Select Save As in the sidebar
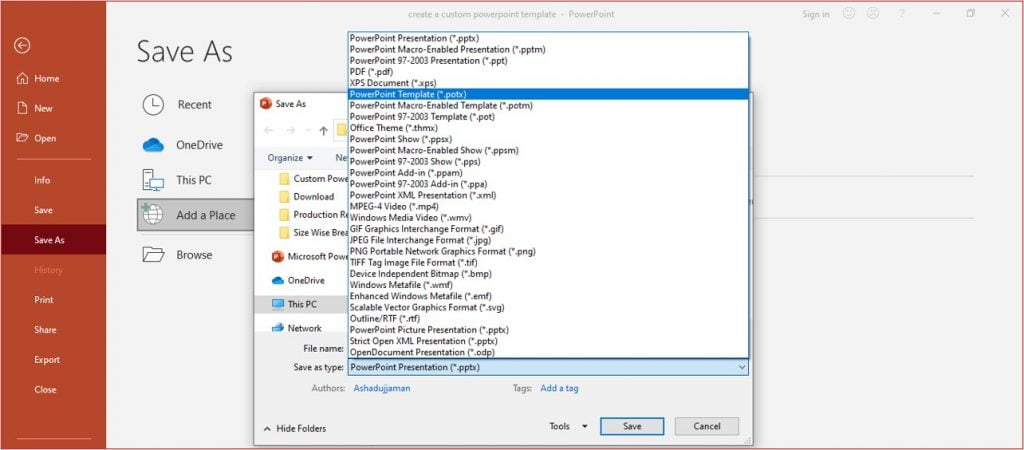The width and height of the screenshot is (1024, 450). click(x=53, y=240)
